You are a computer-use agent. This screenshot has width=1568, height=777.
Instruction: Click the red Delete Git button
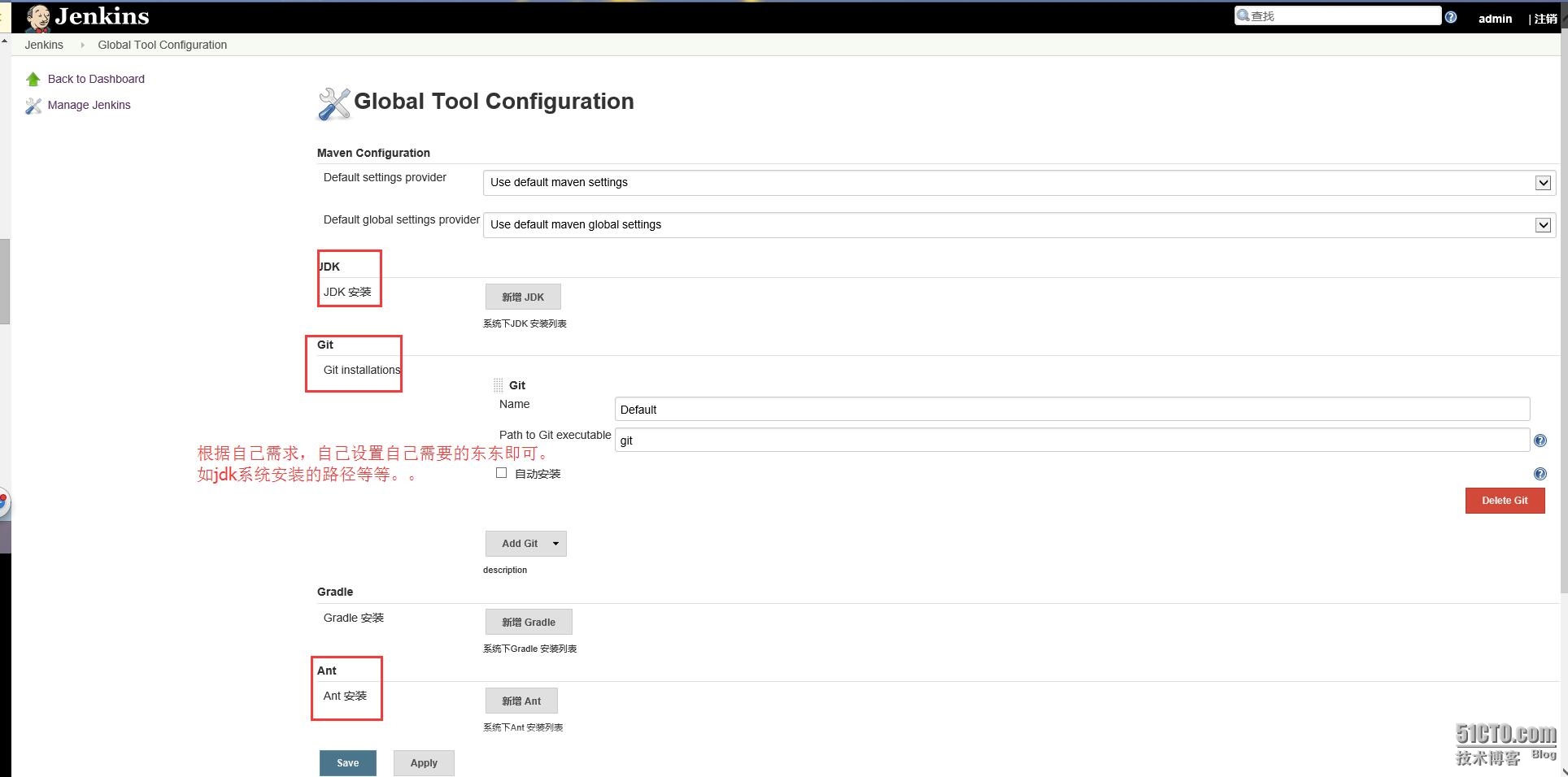click(1505, 501)
